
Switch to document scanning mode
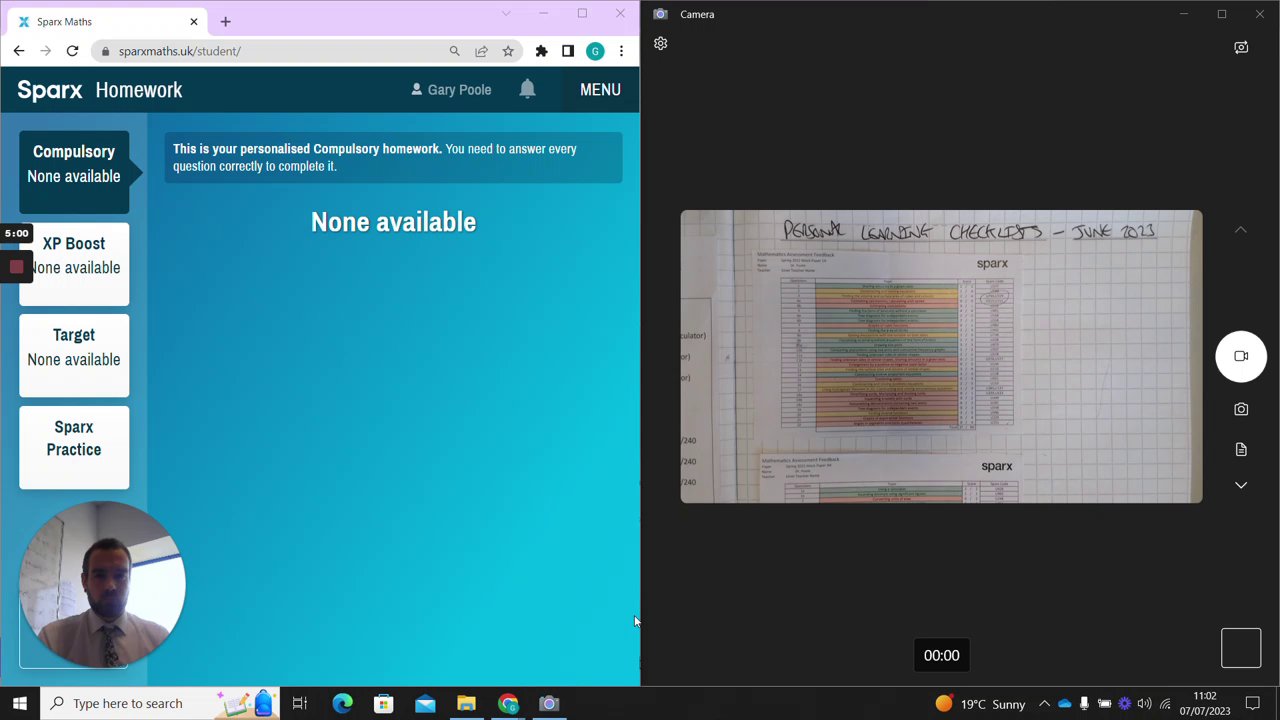coord(1241,449)
